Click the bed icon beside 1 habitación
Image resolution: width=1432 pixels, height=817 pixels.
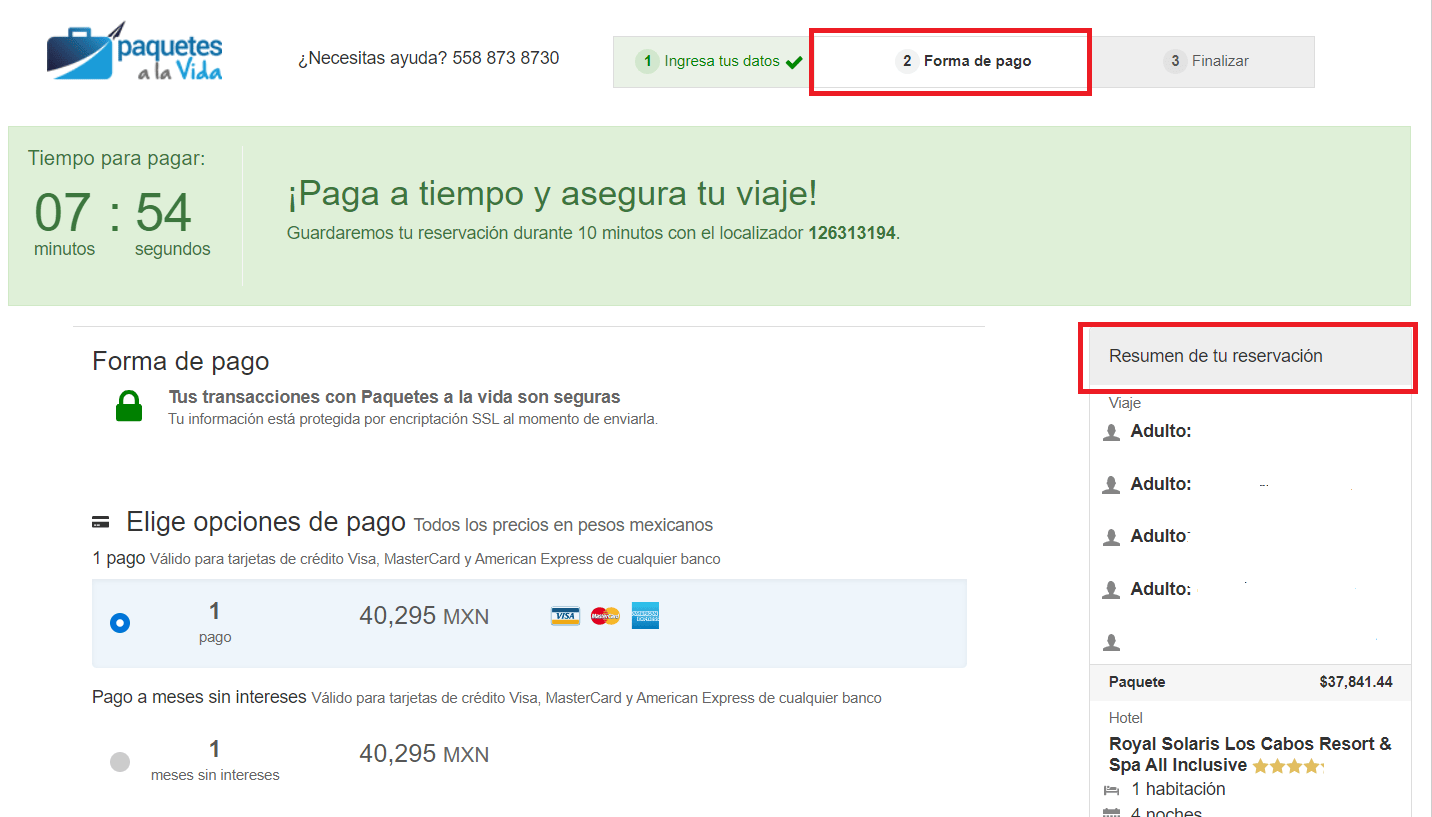1111,790
